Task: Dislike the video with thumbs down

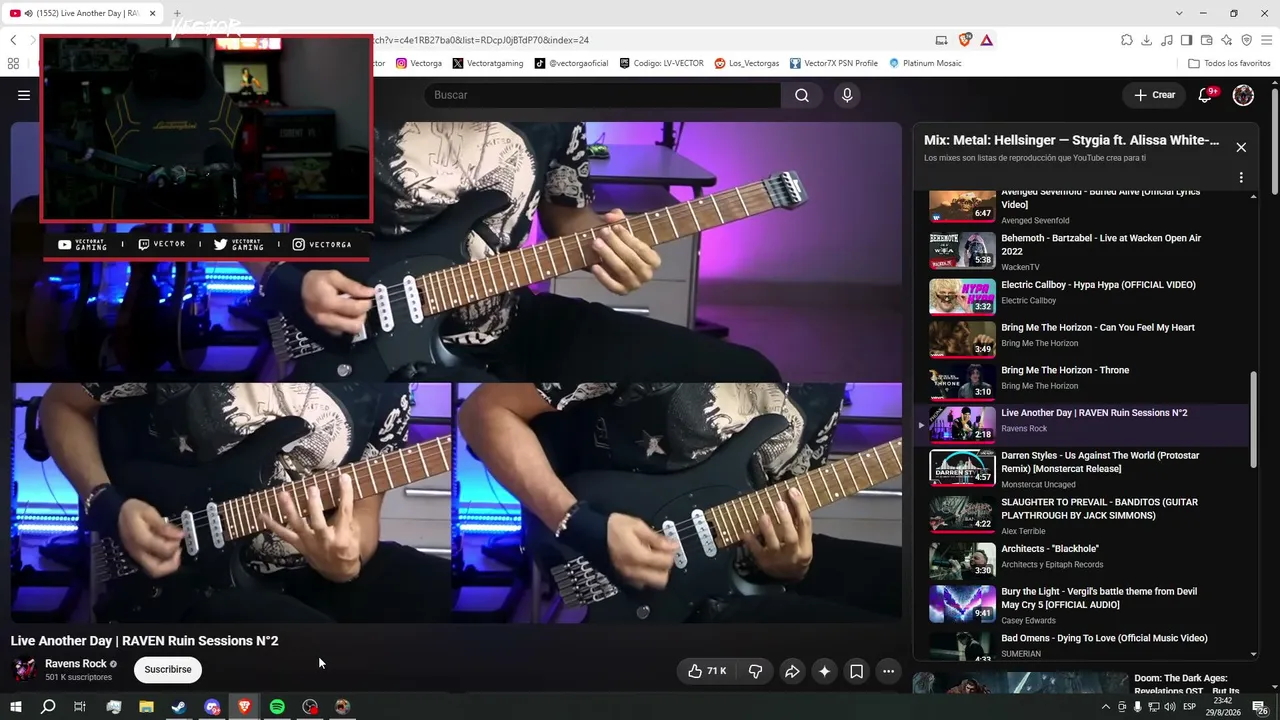Action: point(756,671)
